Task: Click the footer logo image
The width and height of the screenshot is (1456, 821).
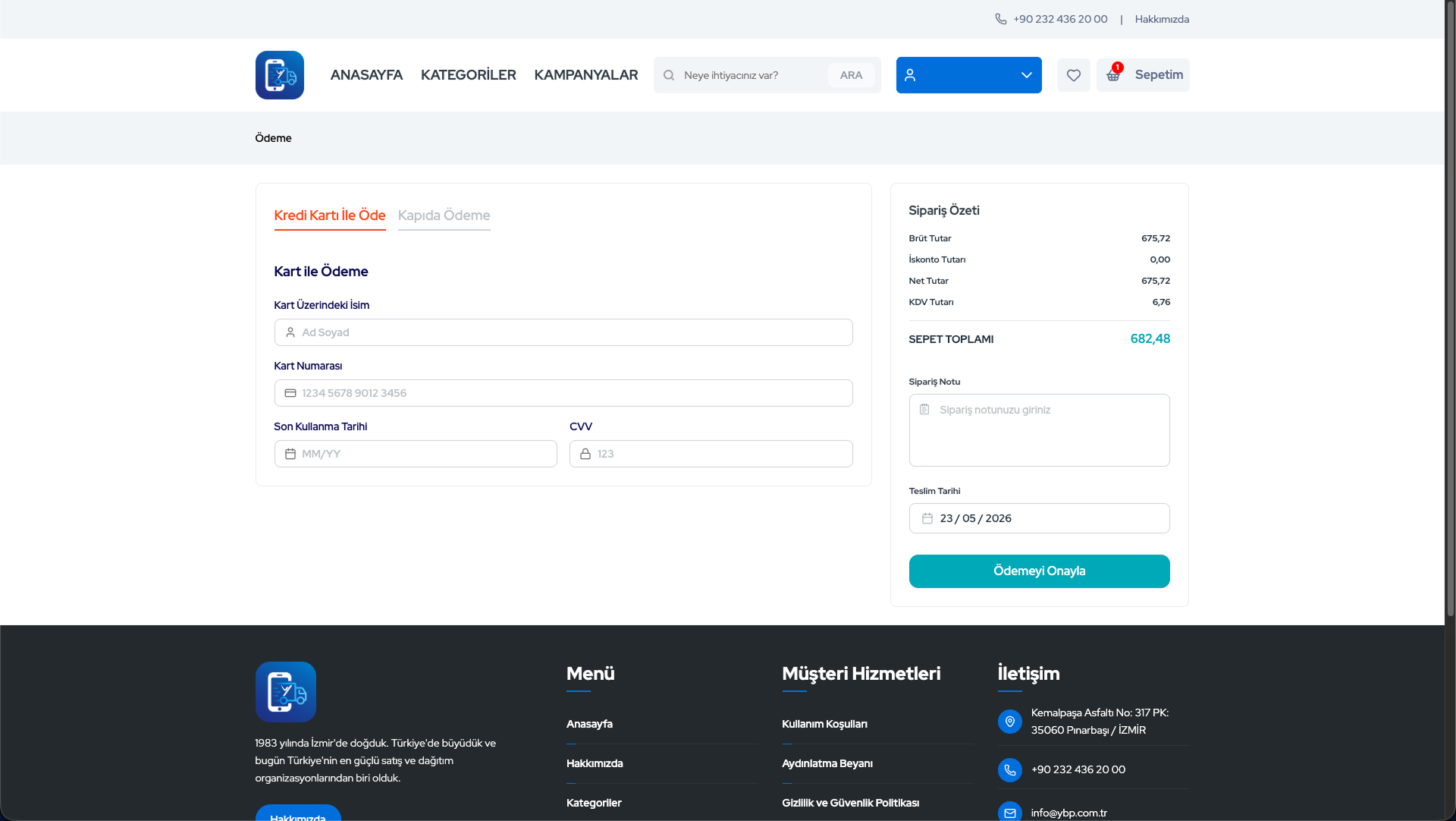Action: coord(285,691)
